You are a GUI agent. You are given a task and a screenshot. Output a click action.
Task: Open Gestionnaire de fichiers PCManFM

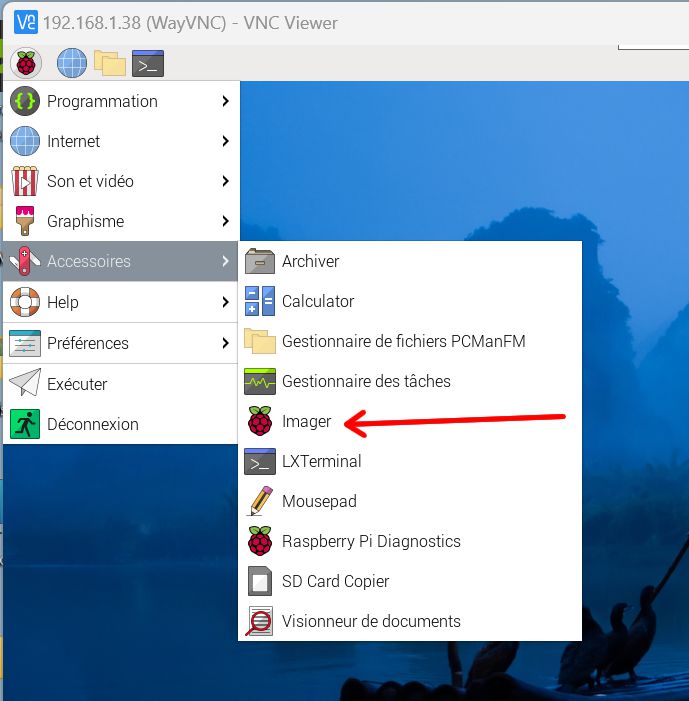tap(410, 341)
